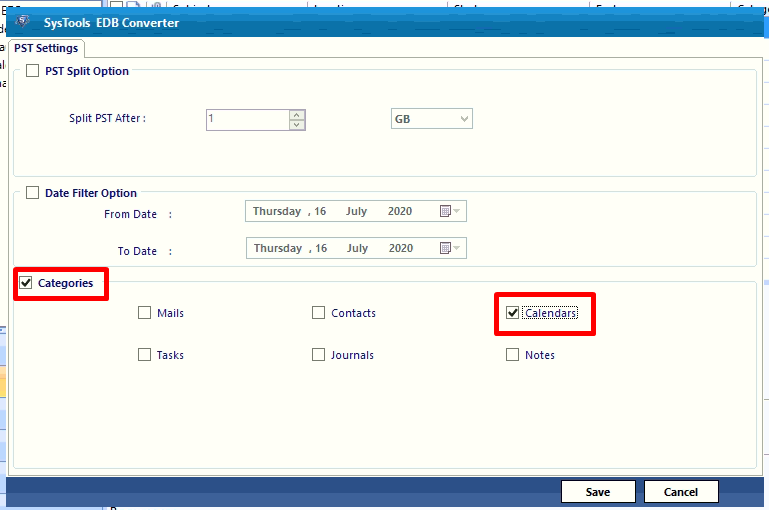
Task: Expand the To Date dropdown arrow
Action: [x=457, y=248]
